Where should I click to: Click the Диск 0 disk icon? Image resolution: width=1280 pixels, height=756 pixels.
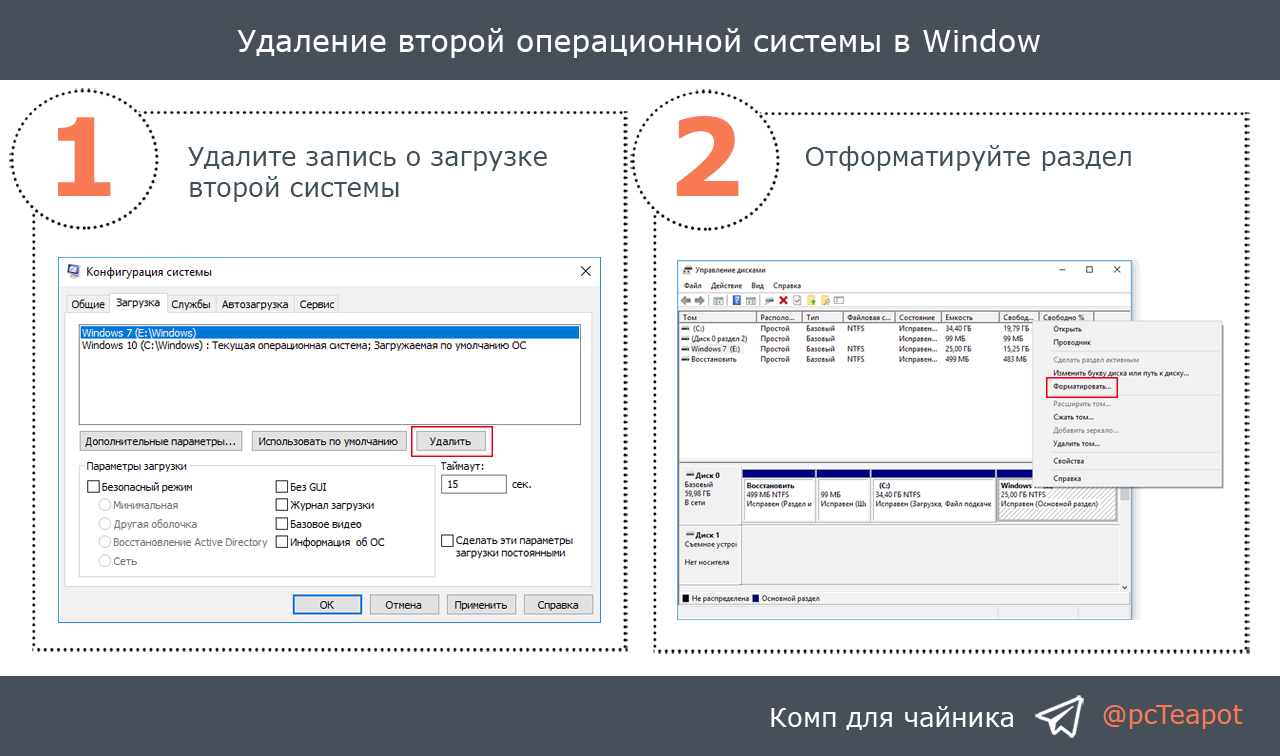688,475
